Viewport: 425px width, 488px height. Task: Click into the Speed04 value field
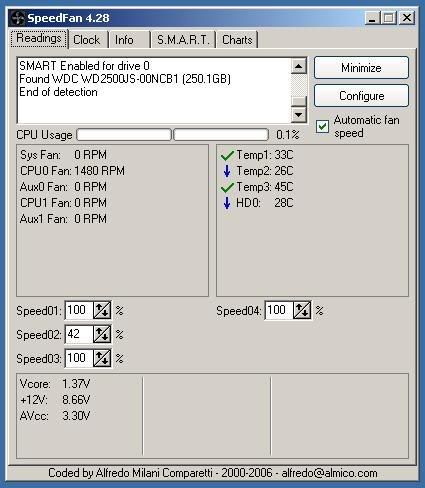279,310
